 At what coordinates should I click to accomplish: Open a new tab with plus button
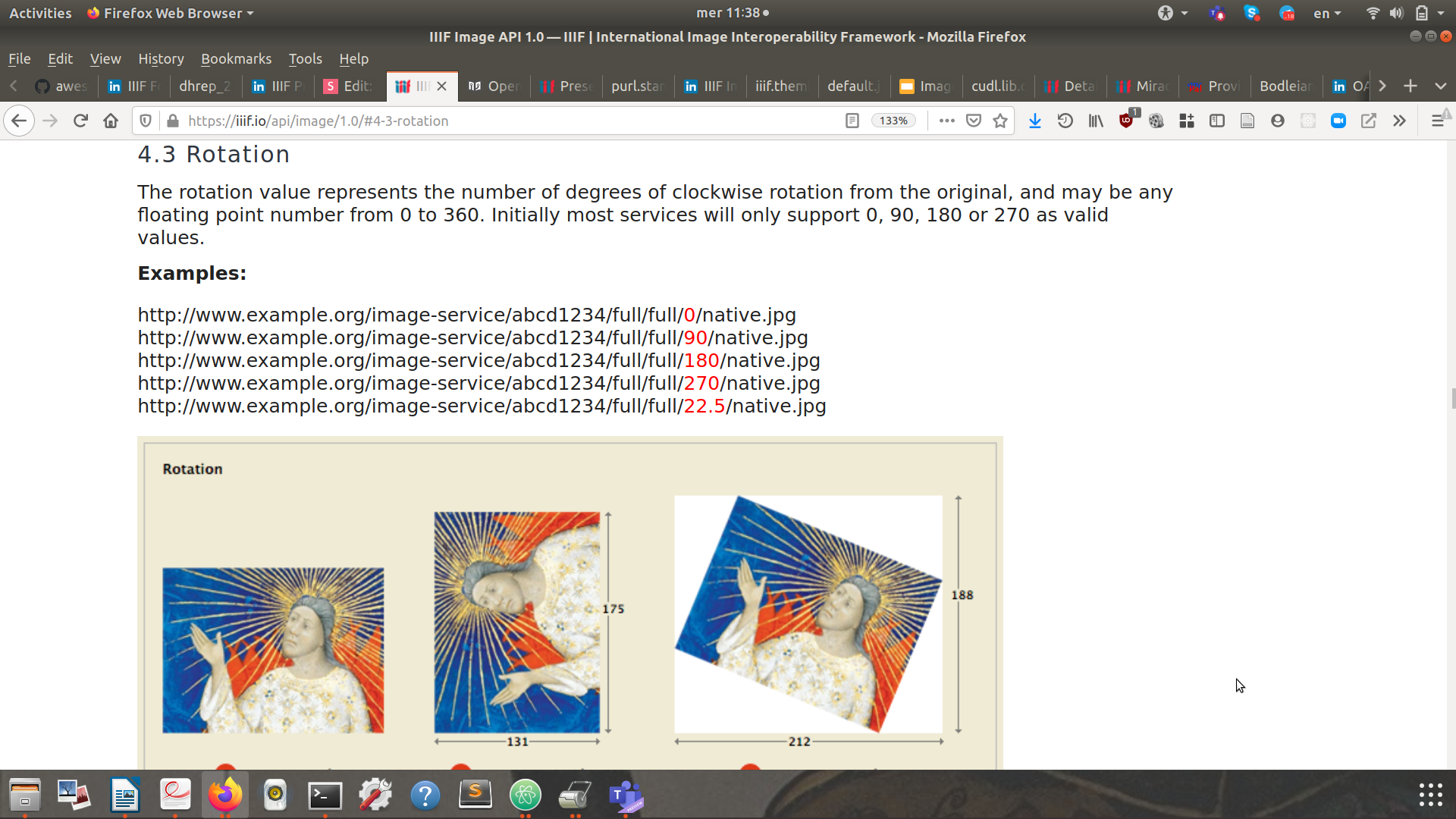(x=1410, y=86)
